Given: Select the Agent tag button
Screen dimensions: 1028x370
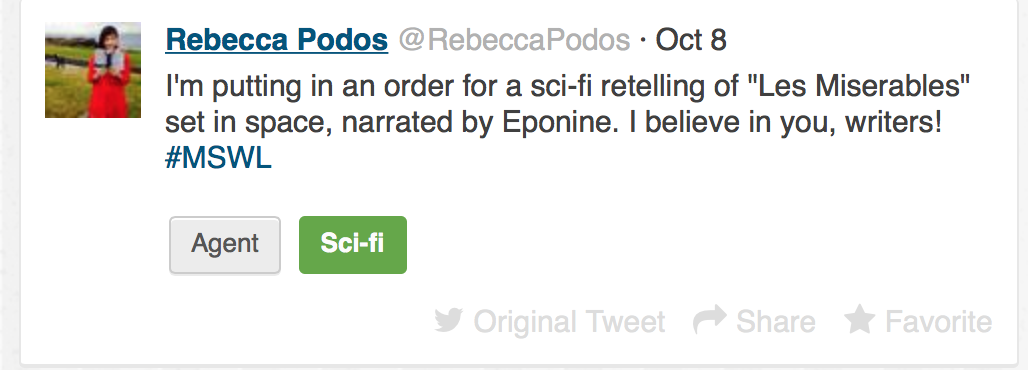Looking at the screenshot, I should [225, 245].
